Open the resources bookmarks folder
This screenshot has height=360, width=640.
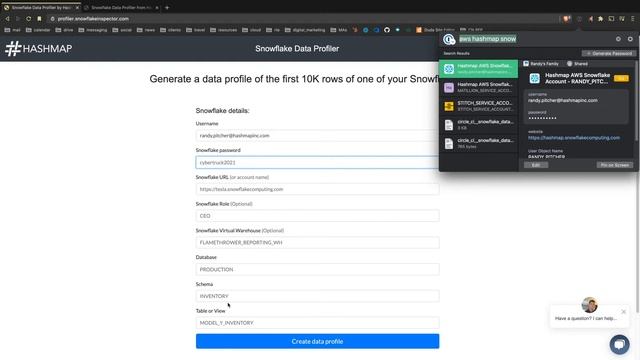click(x=223, y=30)
